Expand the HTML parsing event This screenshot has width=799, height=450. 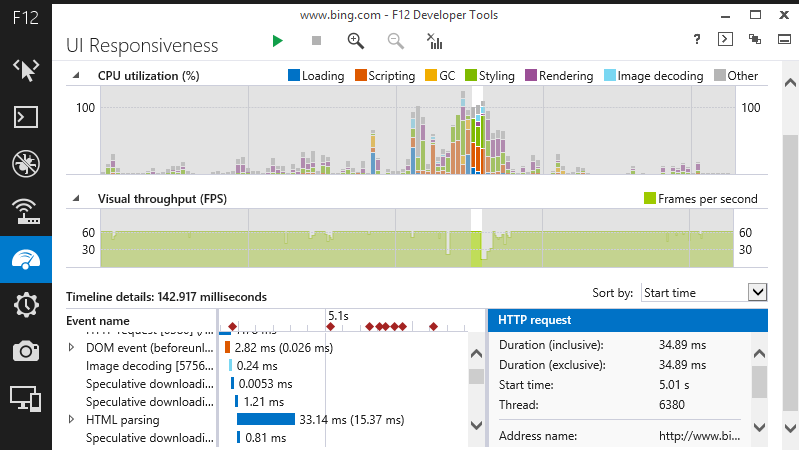click(x=71, y=419)
